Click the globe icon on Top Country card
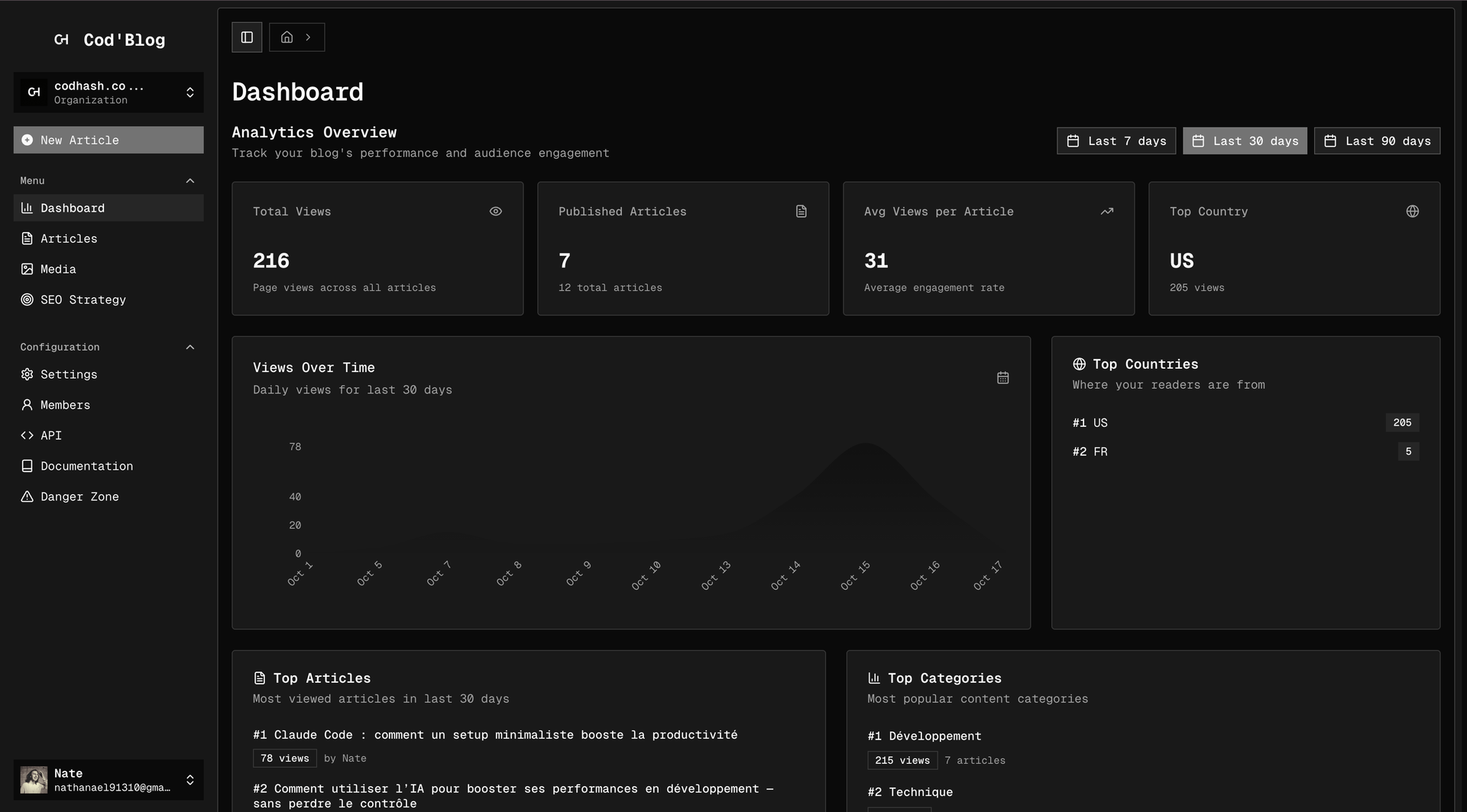 [x=1413, y=212]
